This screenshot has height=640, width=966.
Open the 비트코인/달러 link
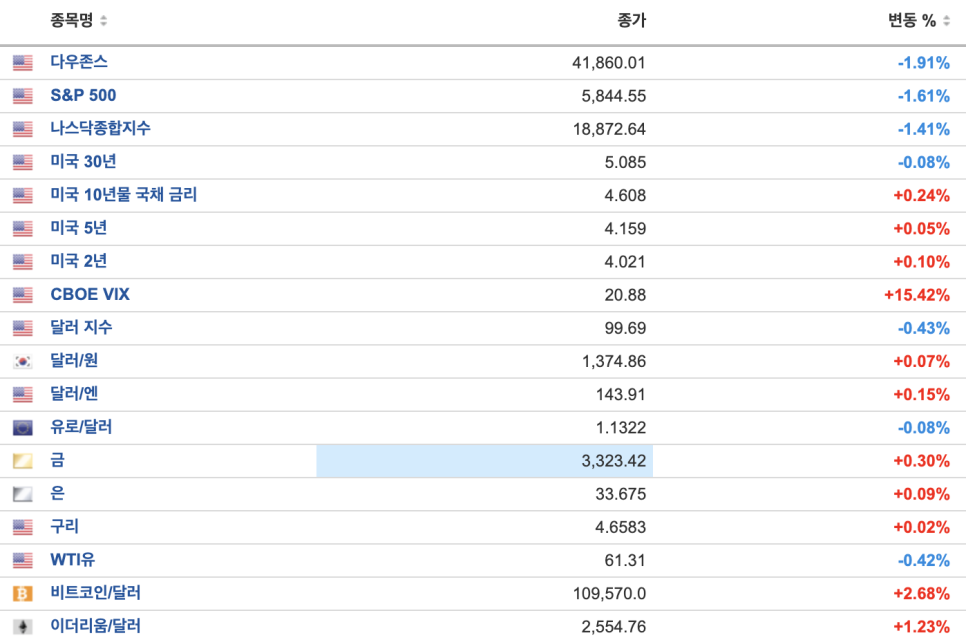[95, 593]
